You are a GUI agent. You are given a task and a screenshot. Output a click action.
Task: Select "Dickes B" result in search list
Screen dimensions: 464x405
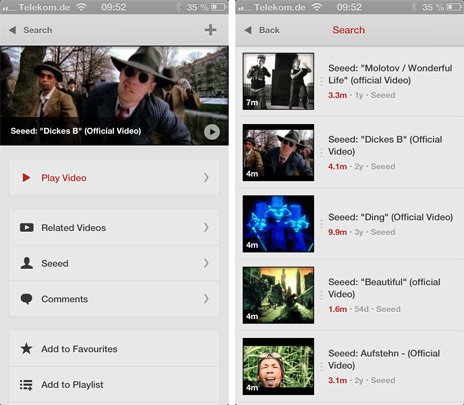[x=350, y=152]
